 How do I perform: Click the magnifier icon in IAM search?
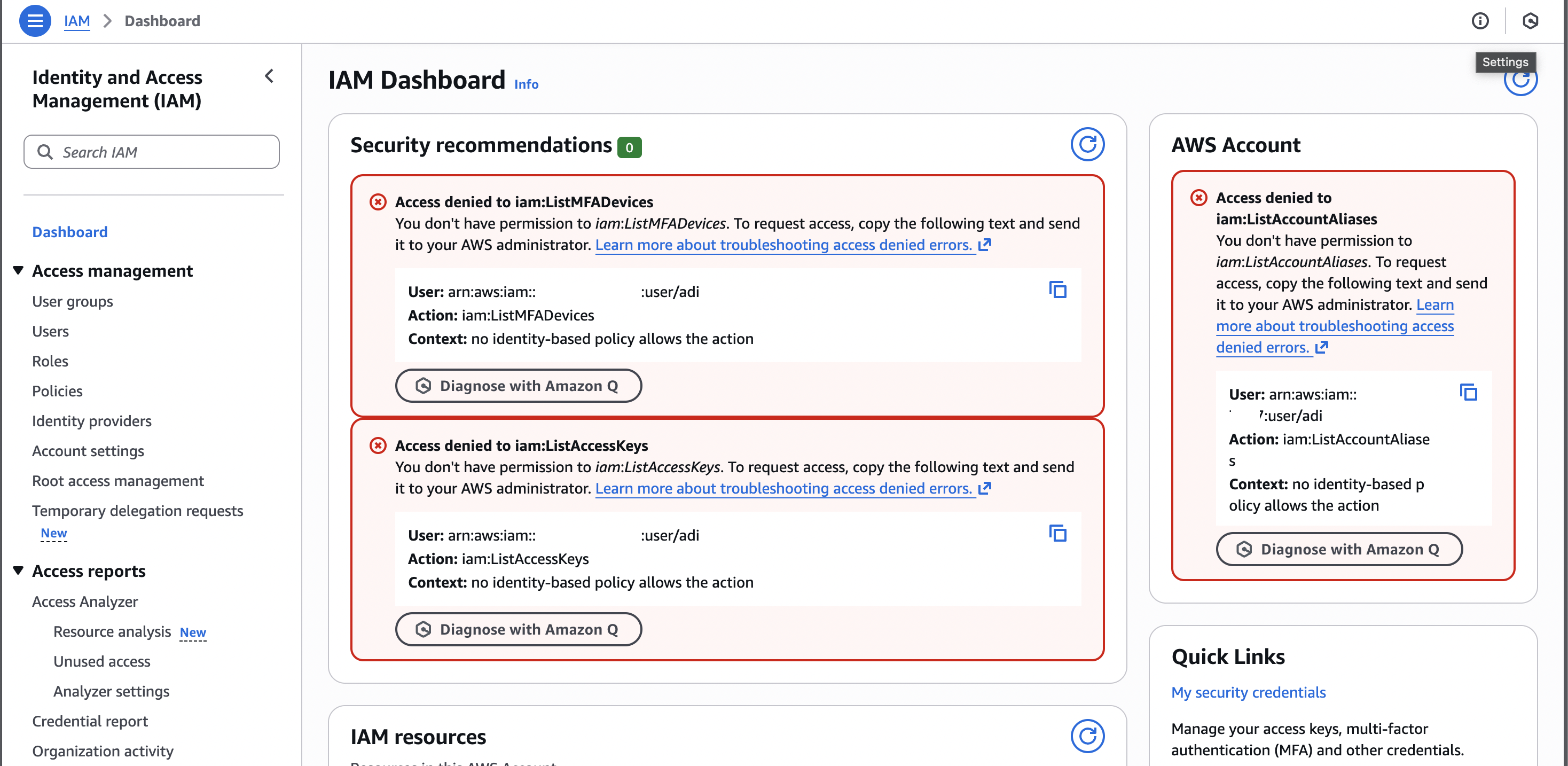pyautogui.click(x=45, y=152)
